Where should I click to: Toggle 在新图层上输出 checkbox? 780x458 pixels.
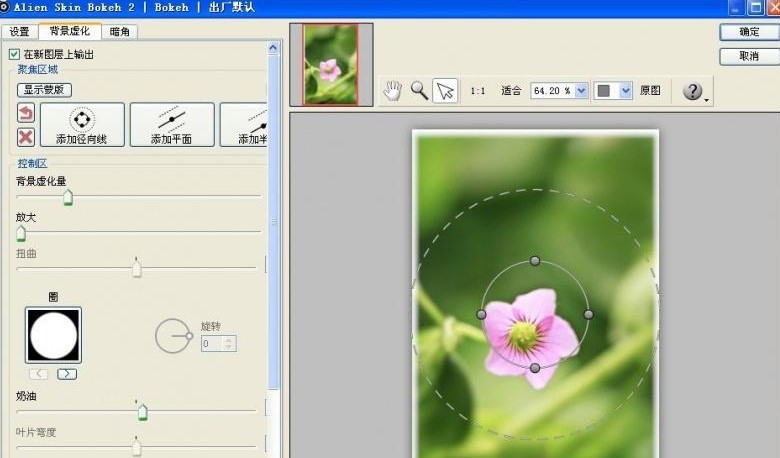click(14, 54)
